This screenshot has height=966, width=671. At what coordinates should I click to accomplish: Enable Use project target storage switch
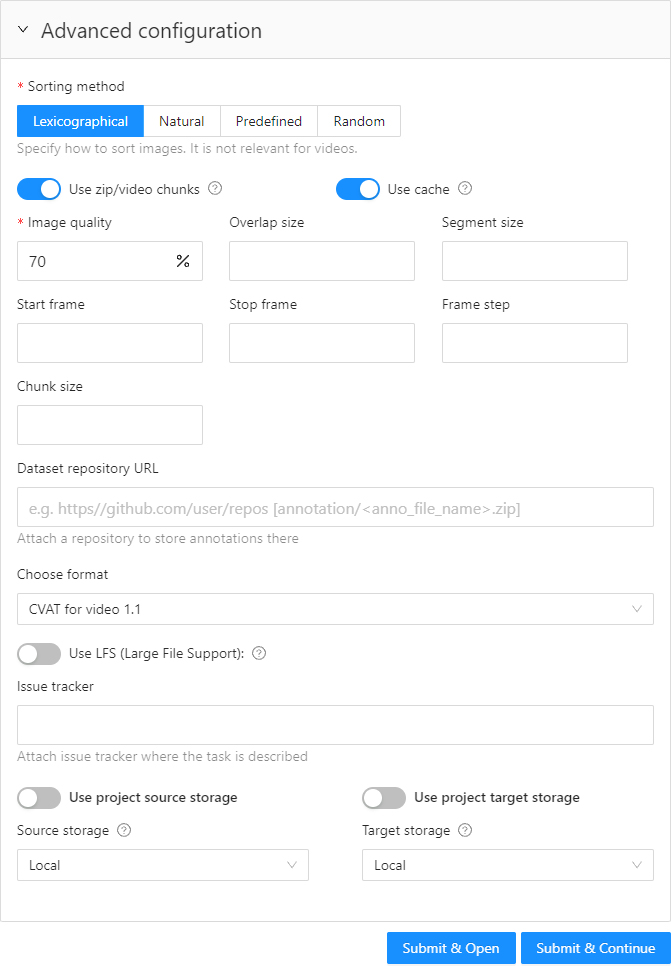pos(384,798)
